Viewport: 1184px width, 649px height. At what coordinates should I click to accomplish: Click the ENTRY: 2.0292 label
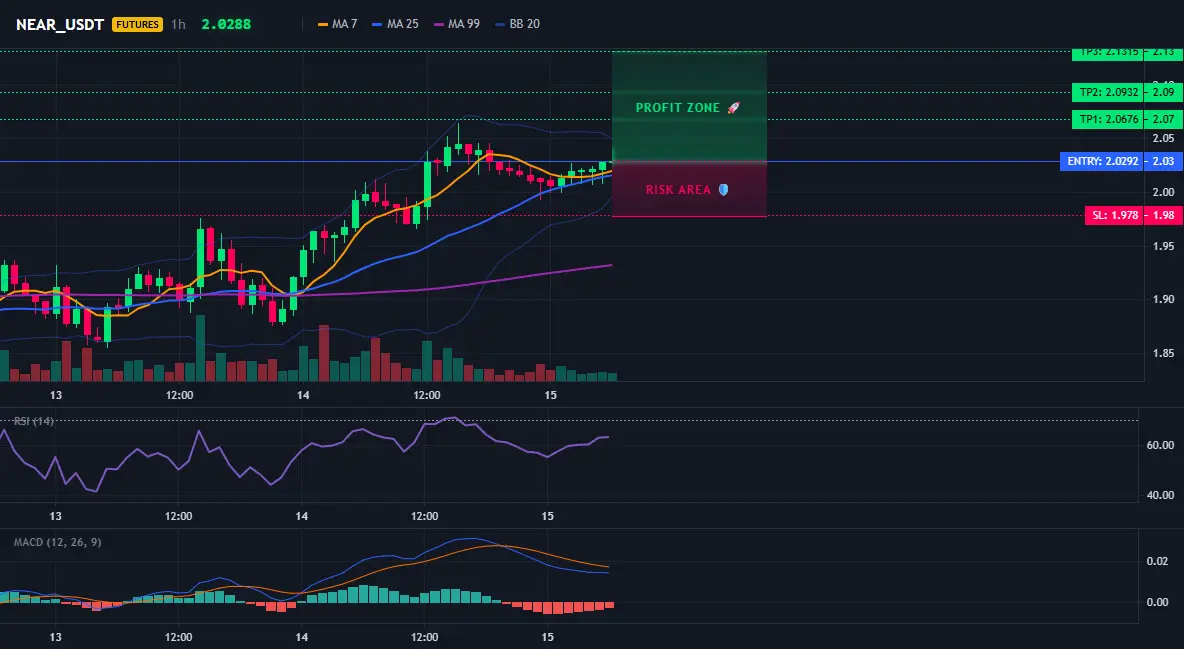click(x=1102, y=161)
